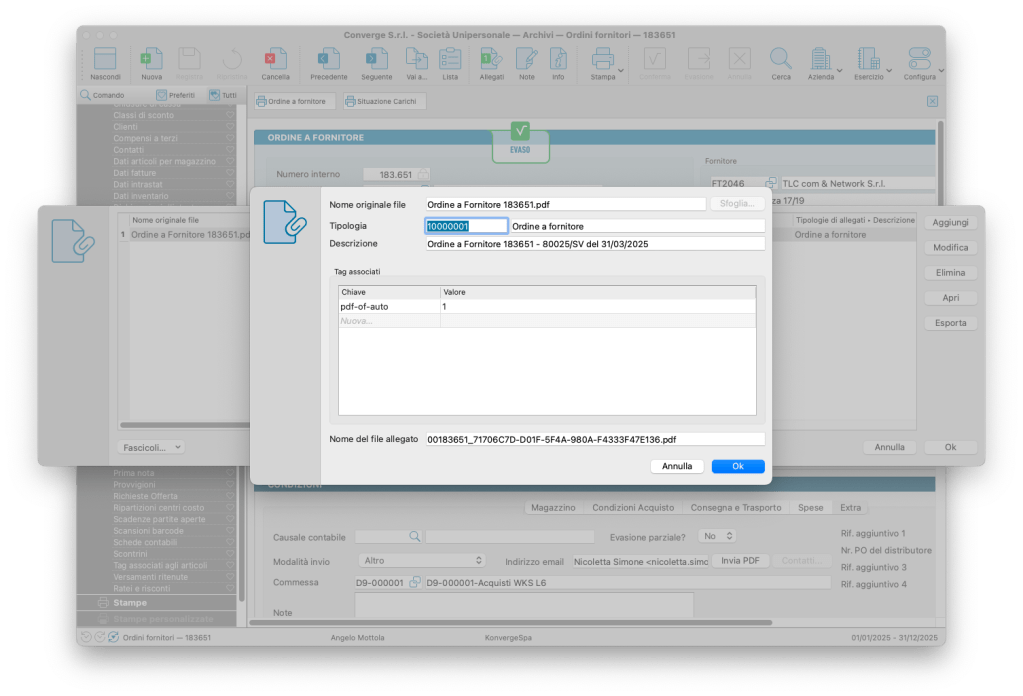Image resolution: width=1023 pixels, height=696 pixels.
Task: Expand the Fascicoli dropdown
Action: [151, 447]
